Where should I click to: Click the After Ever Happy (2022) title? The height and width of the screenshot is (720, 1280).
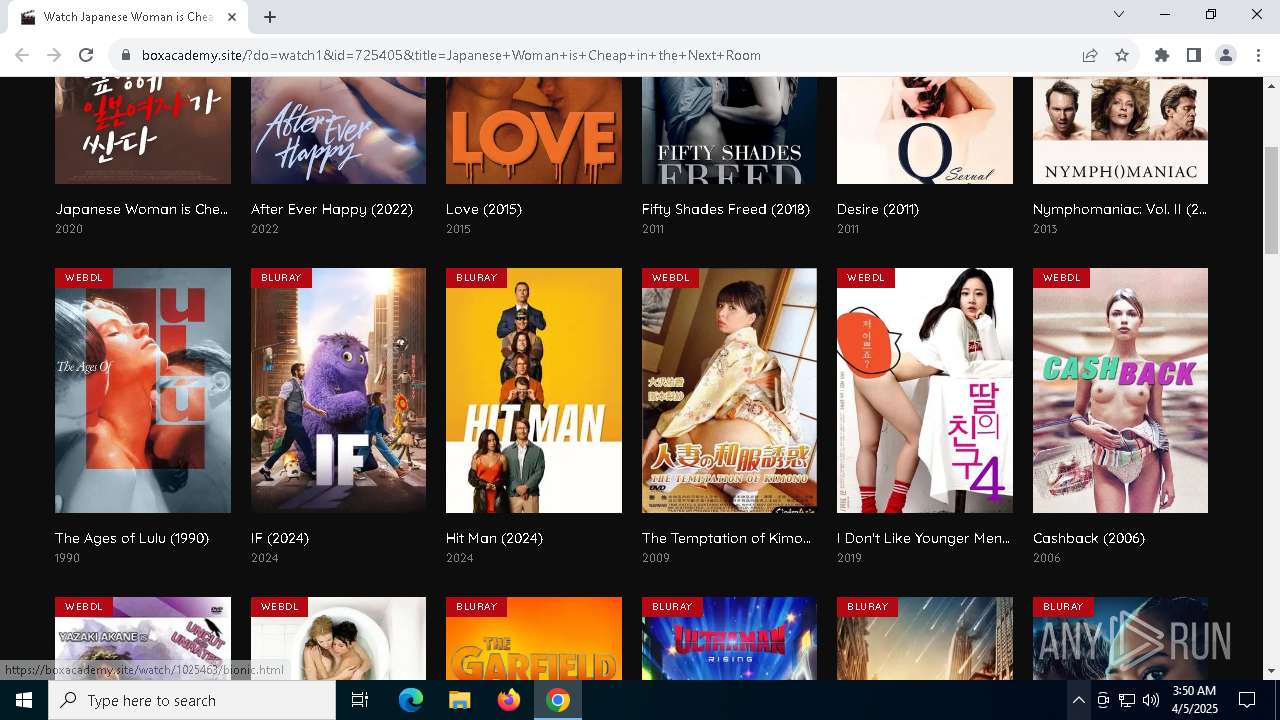coord(332,209)
